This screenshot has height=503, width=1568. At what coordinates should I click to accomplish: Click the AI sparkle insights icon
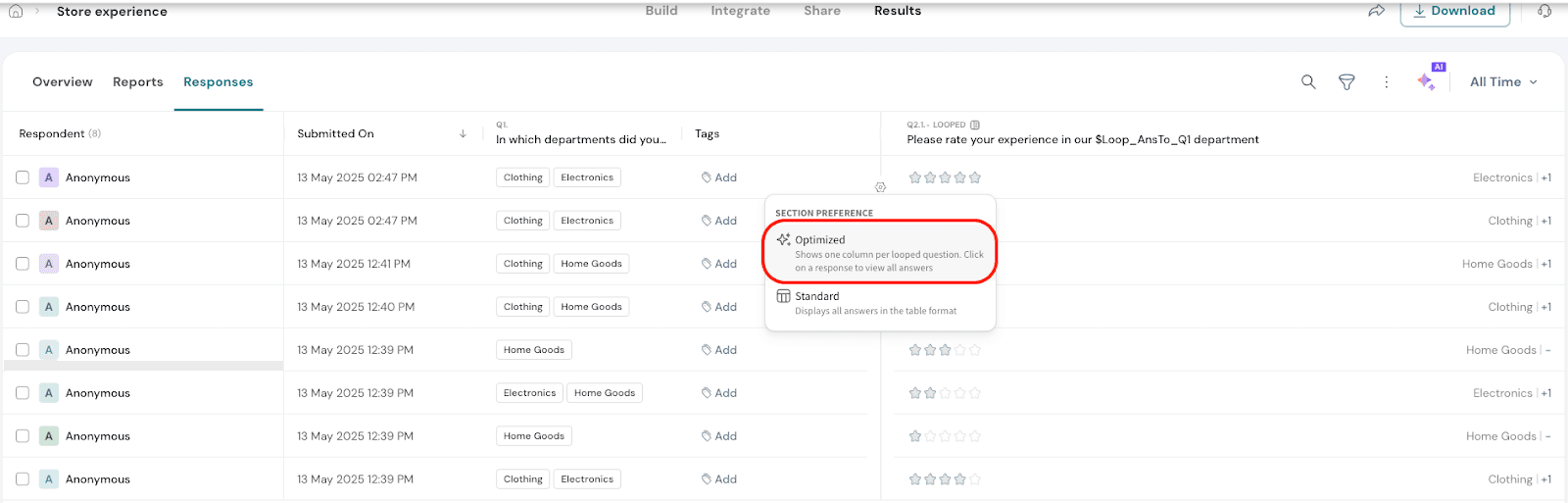[1427, 81]
